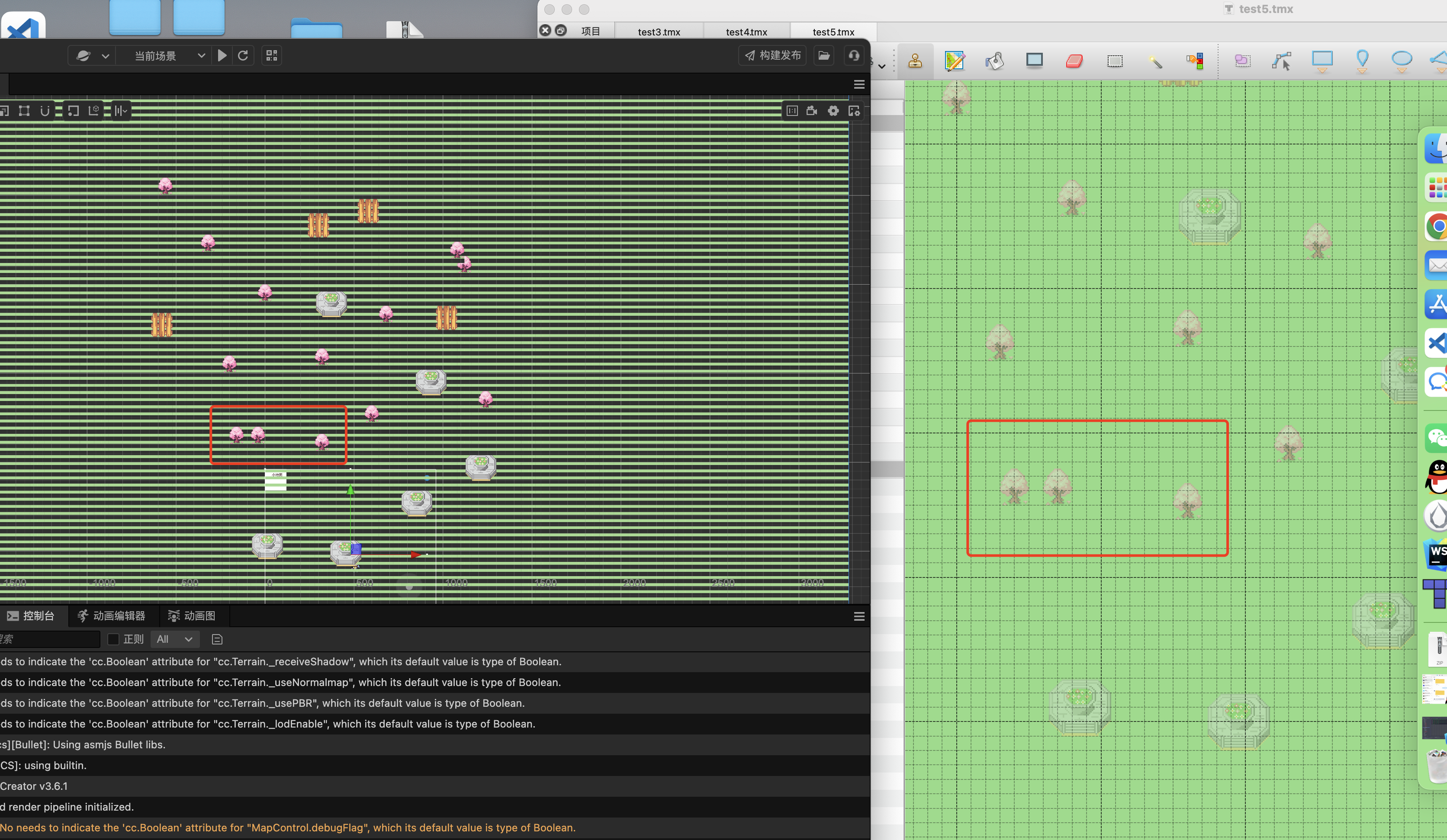Select the Terrain Brush tool

click(954, 60)
